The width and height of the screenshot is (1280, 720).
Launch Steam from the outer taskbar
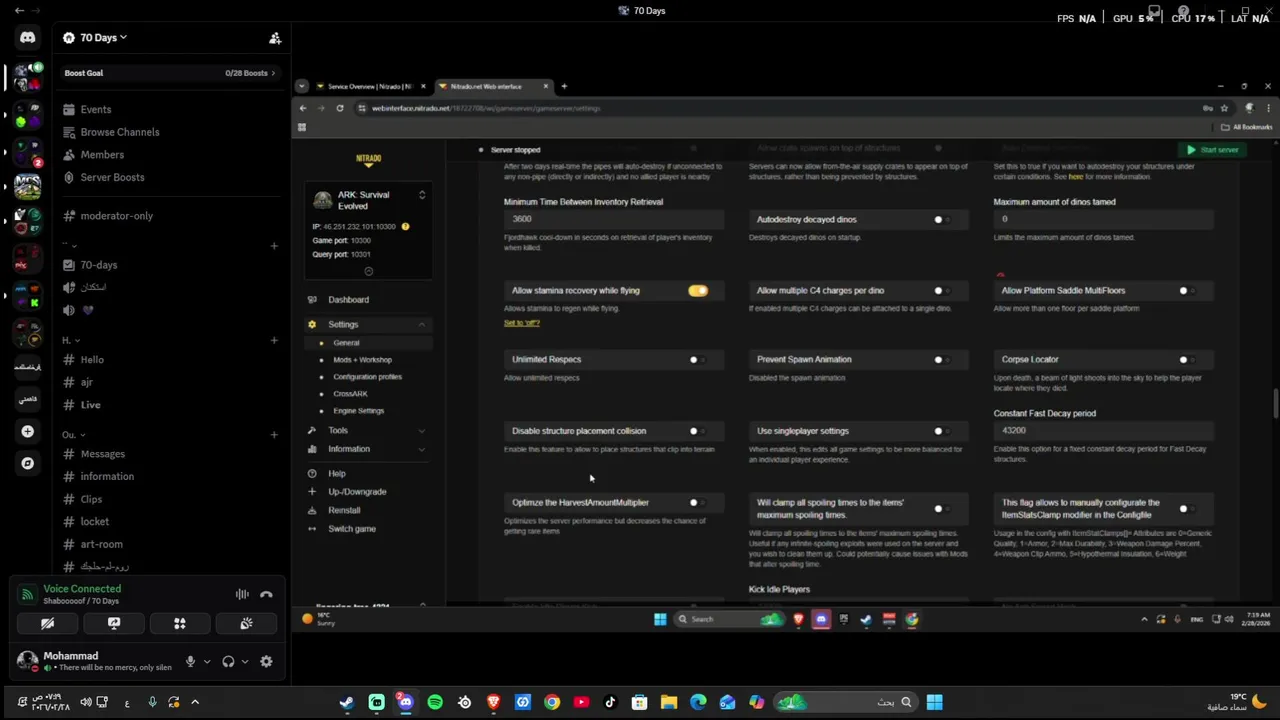(x=346, y=702)
